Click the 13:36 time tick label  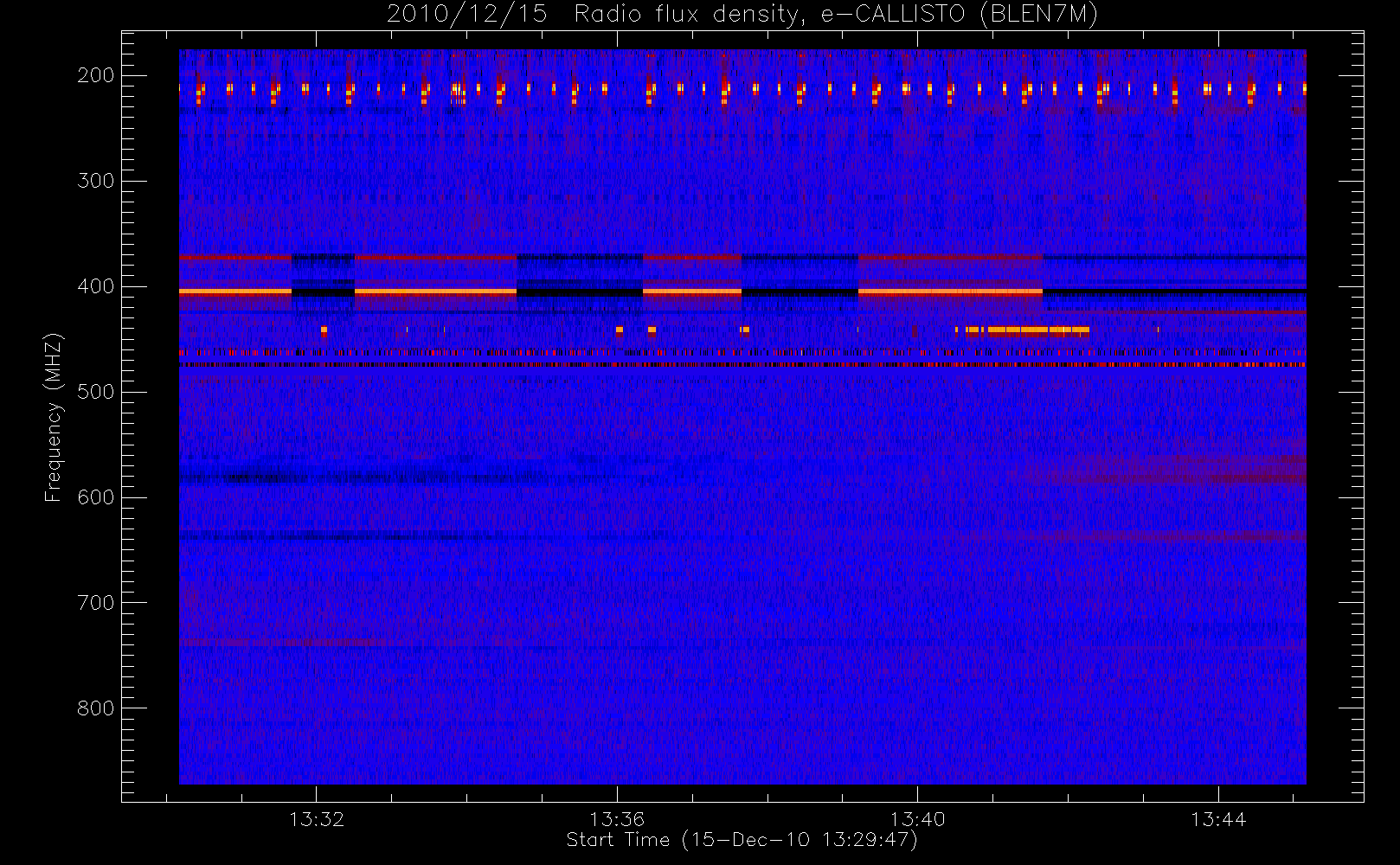click(x=617, y=819)
